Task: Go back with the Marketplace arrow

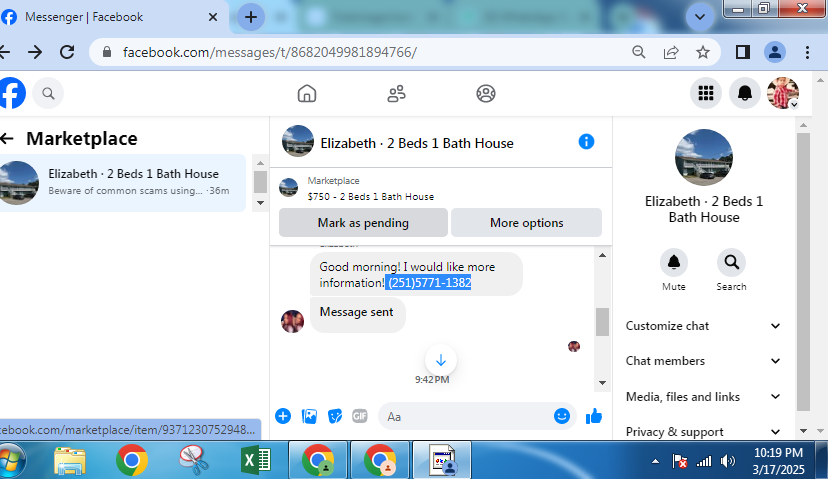Action: (7, 139)
